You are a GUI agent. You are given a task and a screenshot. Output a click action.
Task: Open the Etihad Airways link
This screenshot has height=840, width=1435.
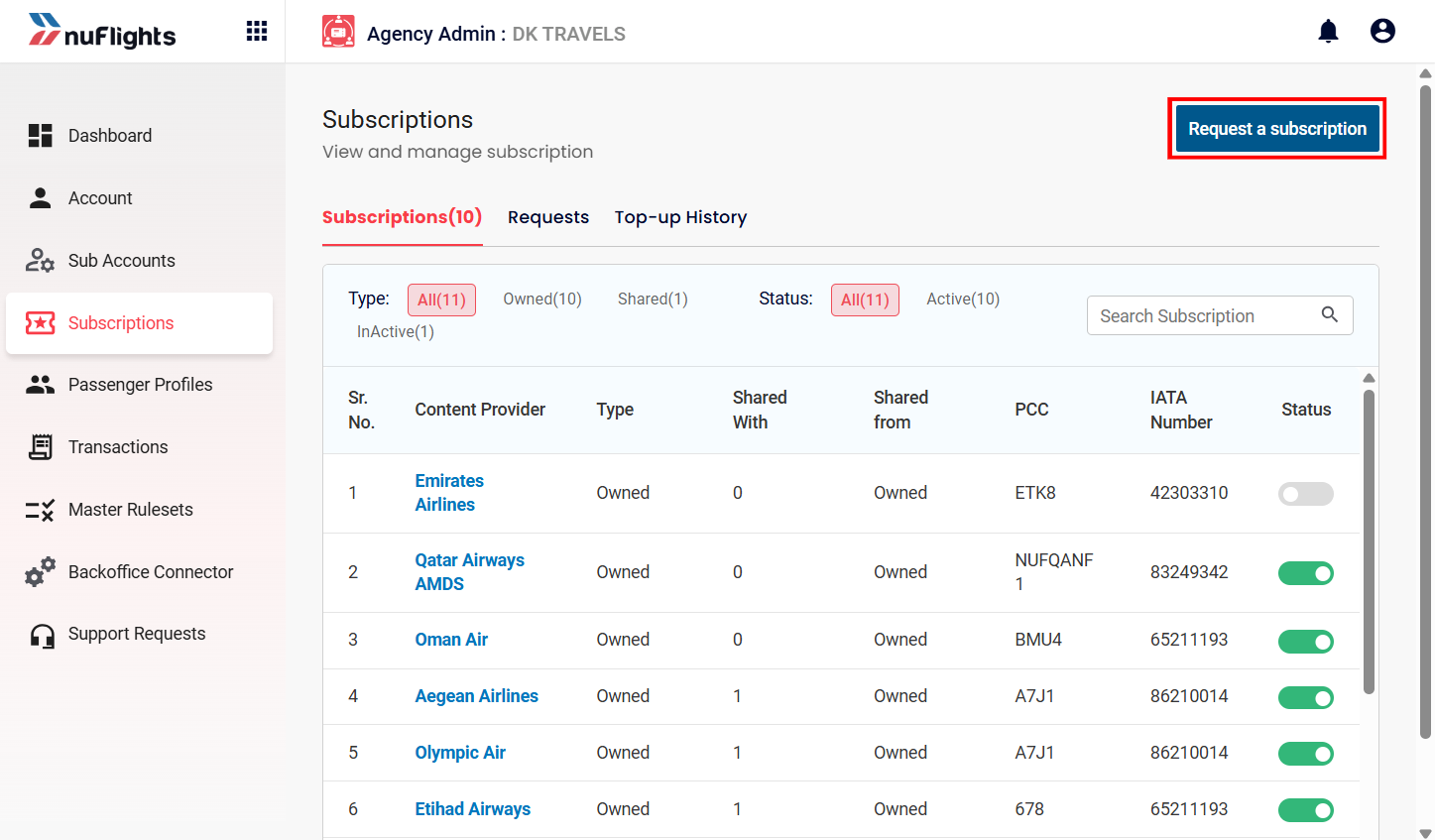472,809
